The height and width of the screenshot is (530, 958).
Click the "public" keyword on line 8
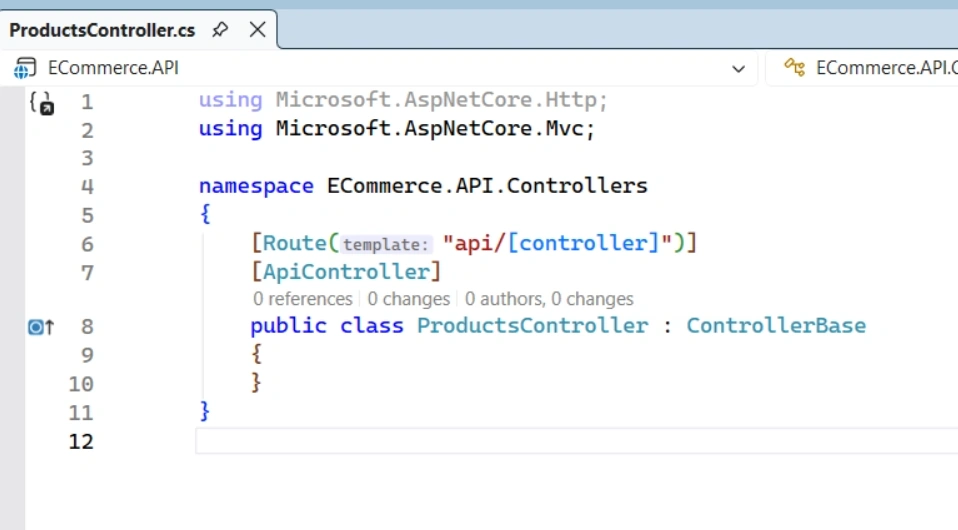click(288, 326)
